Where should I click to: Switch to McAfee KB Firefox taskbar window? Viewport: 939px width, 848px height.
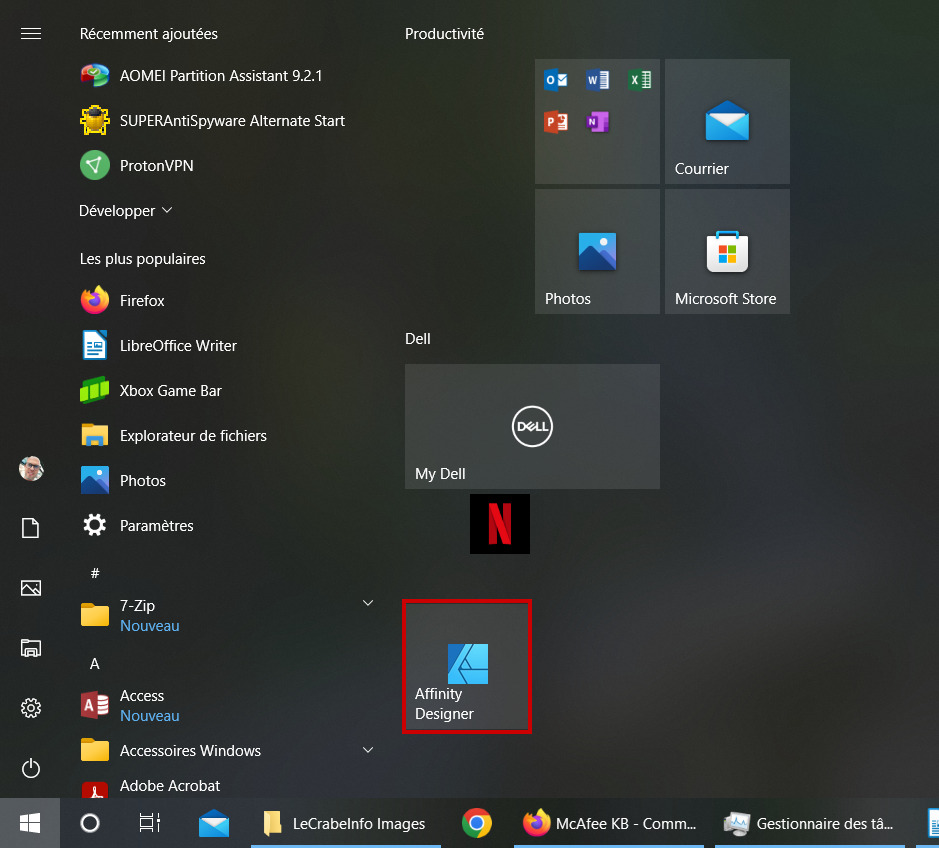click(609, 823)
